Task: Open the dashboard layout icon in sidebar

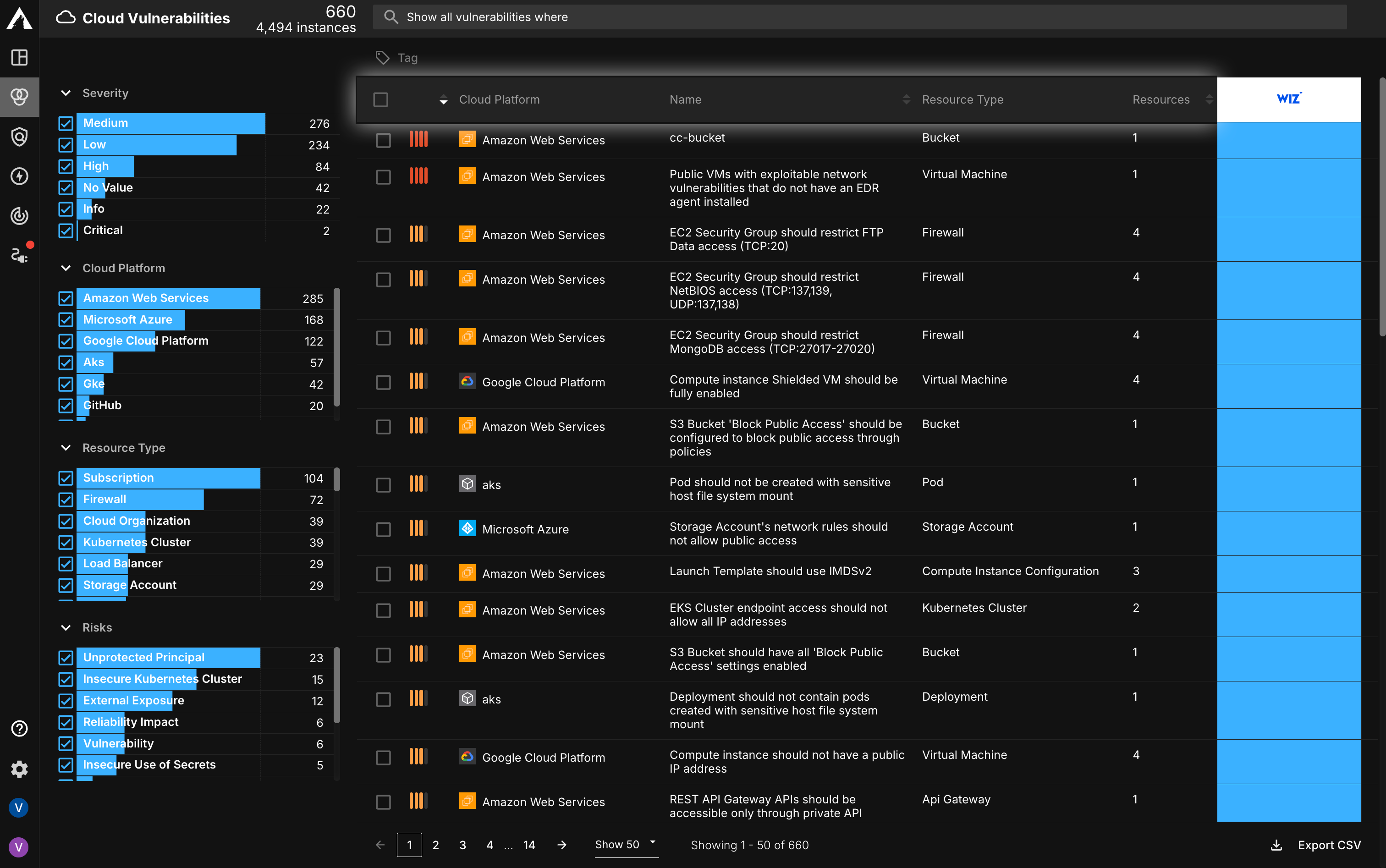Action: [20, 57]
